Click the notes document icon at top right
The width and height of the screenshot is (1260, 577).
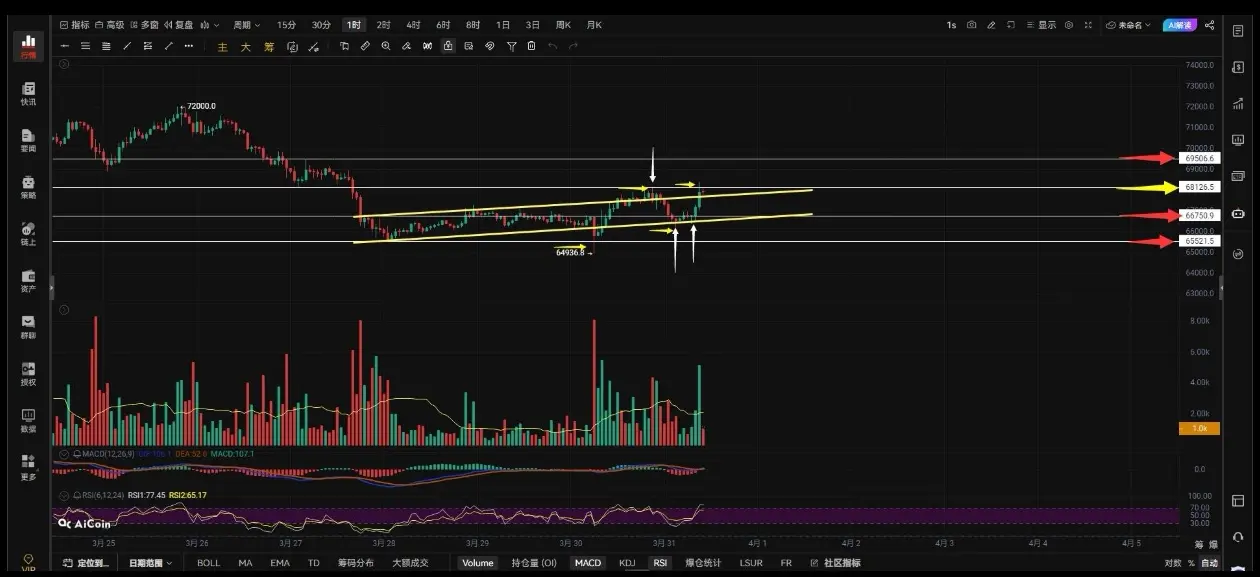(x=1238, y=31)
